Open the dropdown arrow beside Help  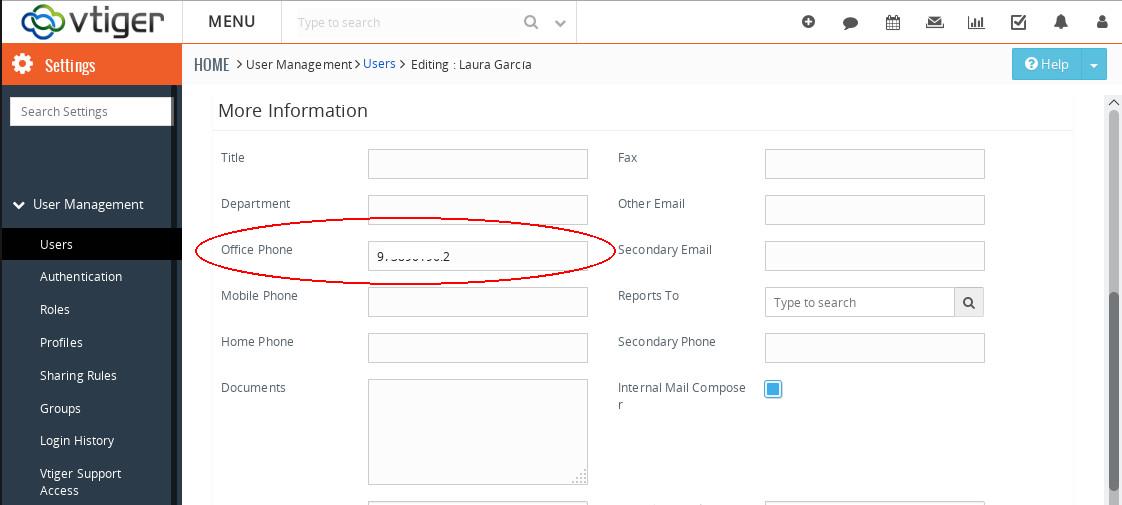(x=1093, y=64)
